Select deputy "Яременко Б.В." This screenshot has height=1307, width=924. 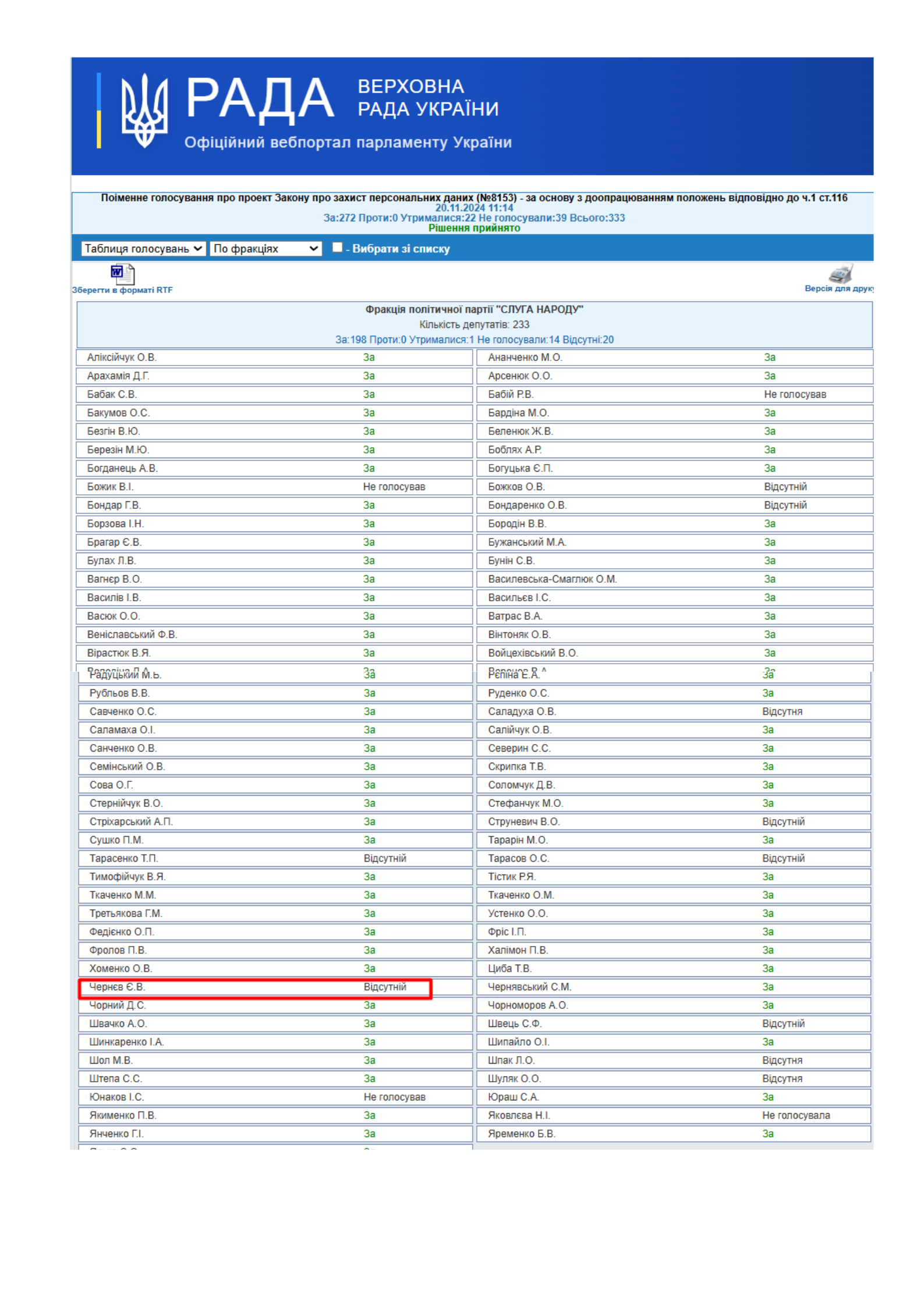tap(522, 1134)
